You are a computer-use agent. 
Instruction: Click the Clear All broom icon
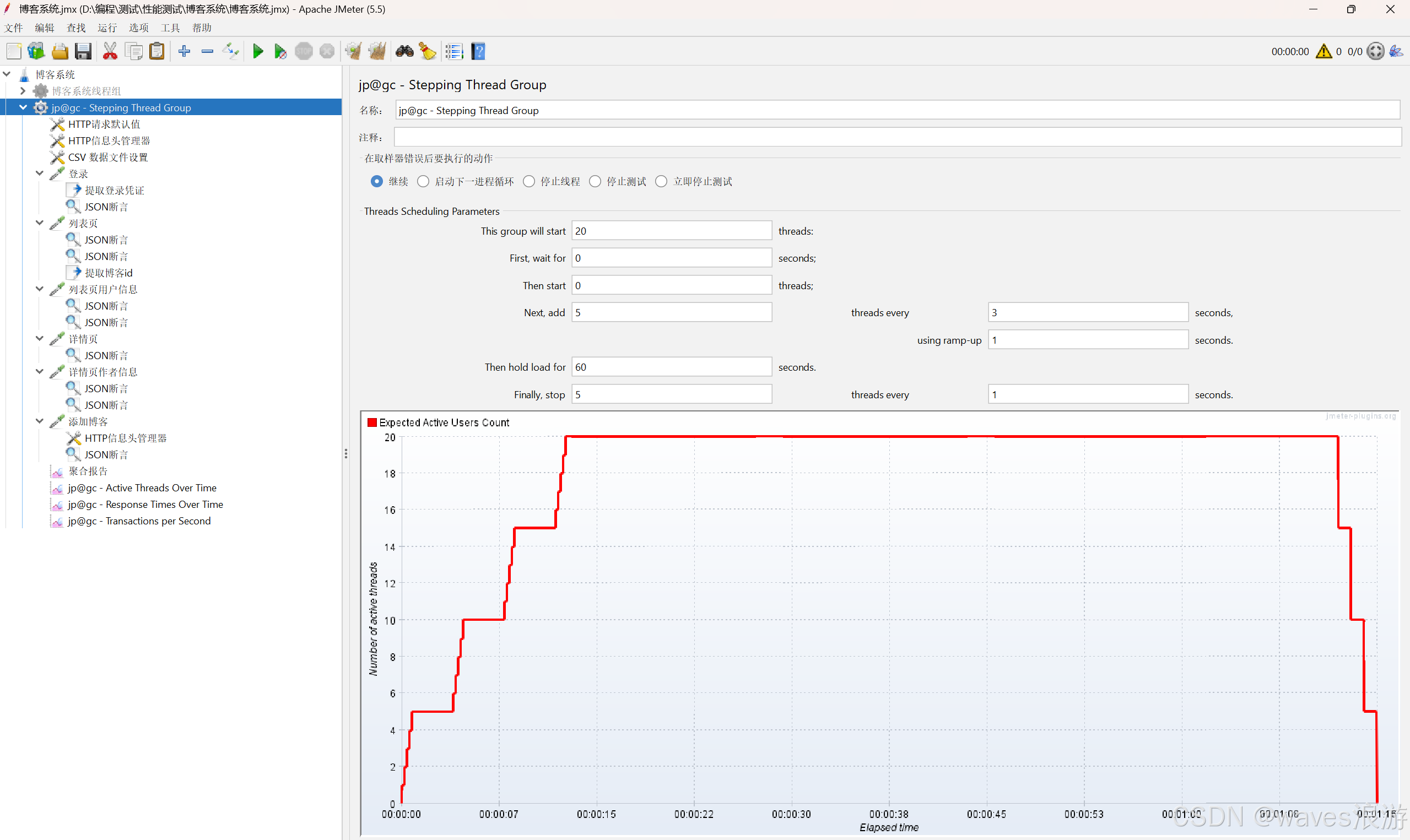tap(376, 52)
